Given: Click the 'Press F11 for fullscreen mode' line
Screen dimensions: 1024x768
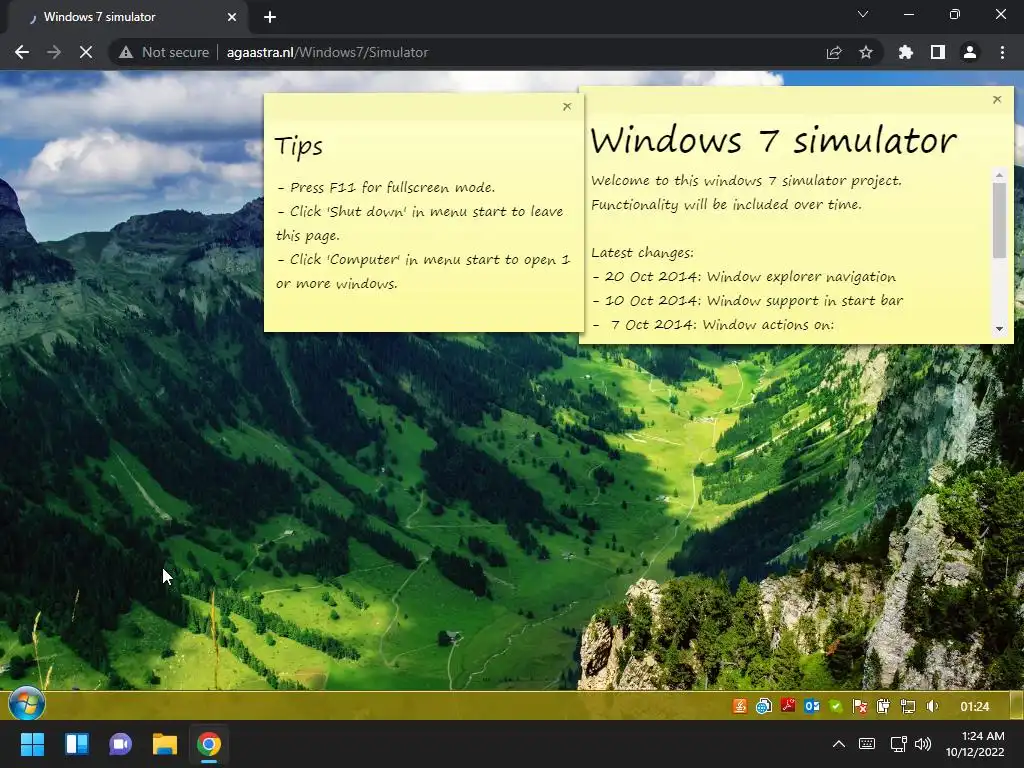Looking at the screenshot, I should [x=386, y=187].
